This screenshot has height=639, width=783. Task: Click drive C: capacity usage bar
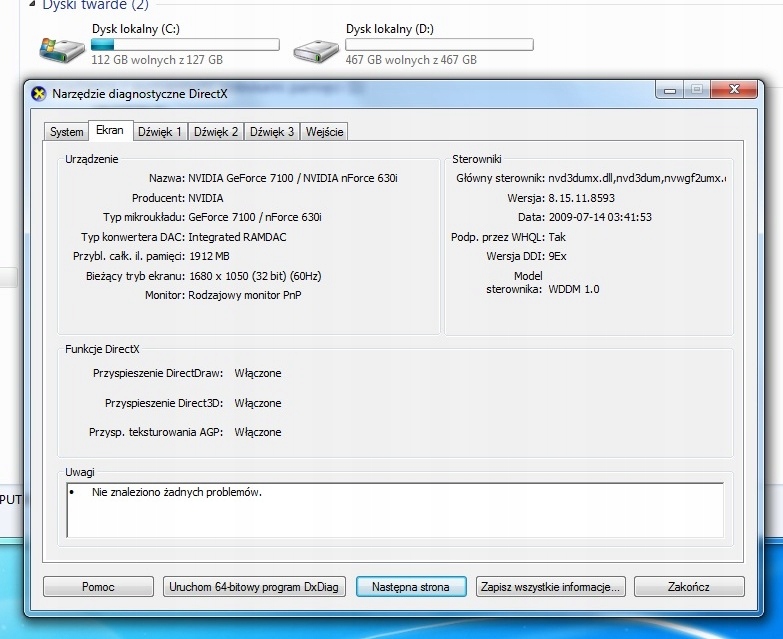[x=185, y=45]
